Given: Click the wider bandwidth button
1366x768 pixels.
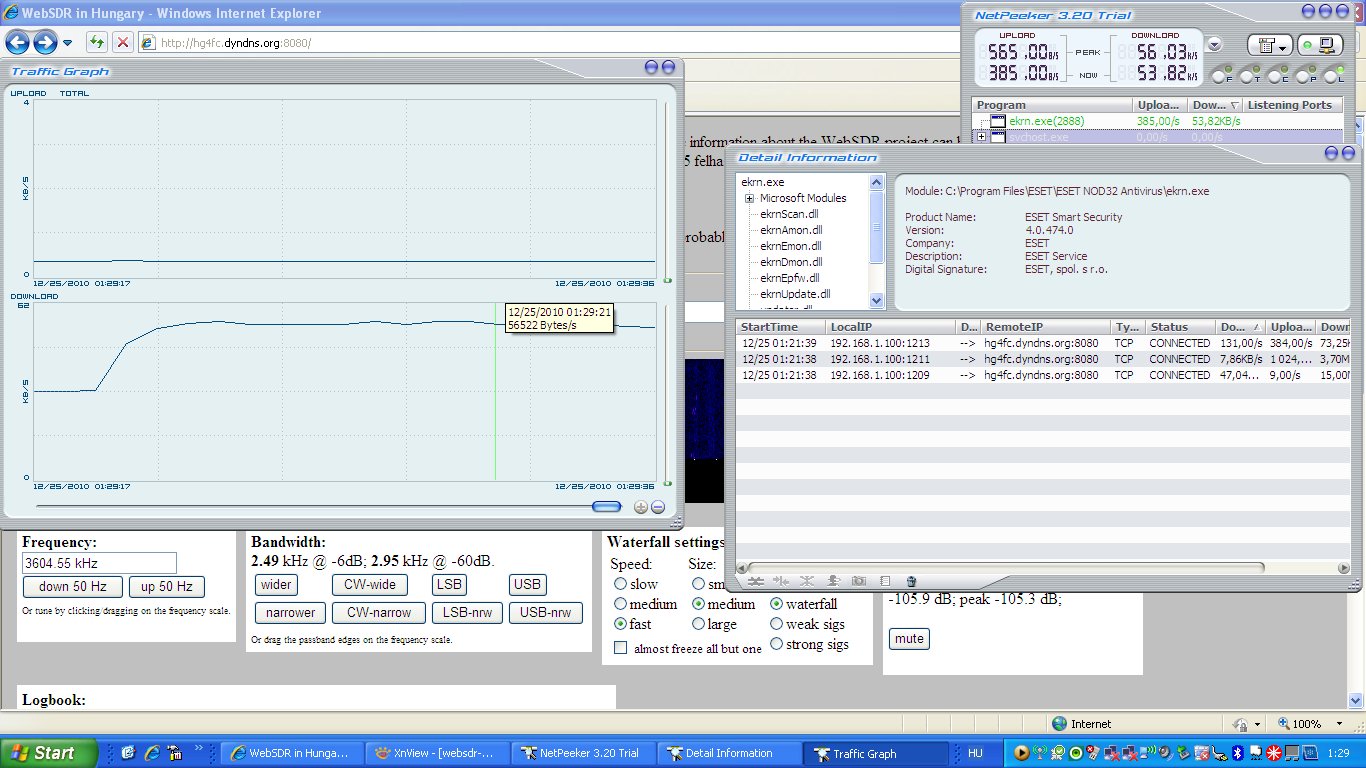Looking at the screenshot, I should 277,585.
